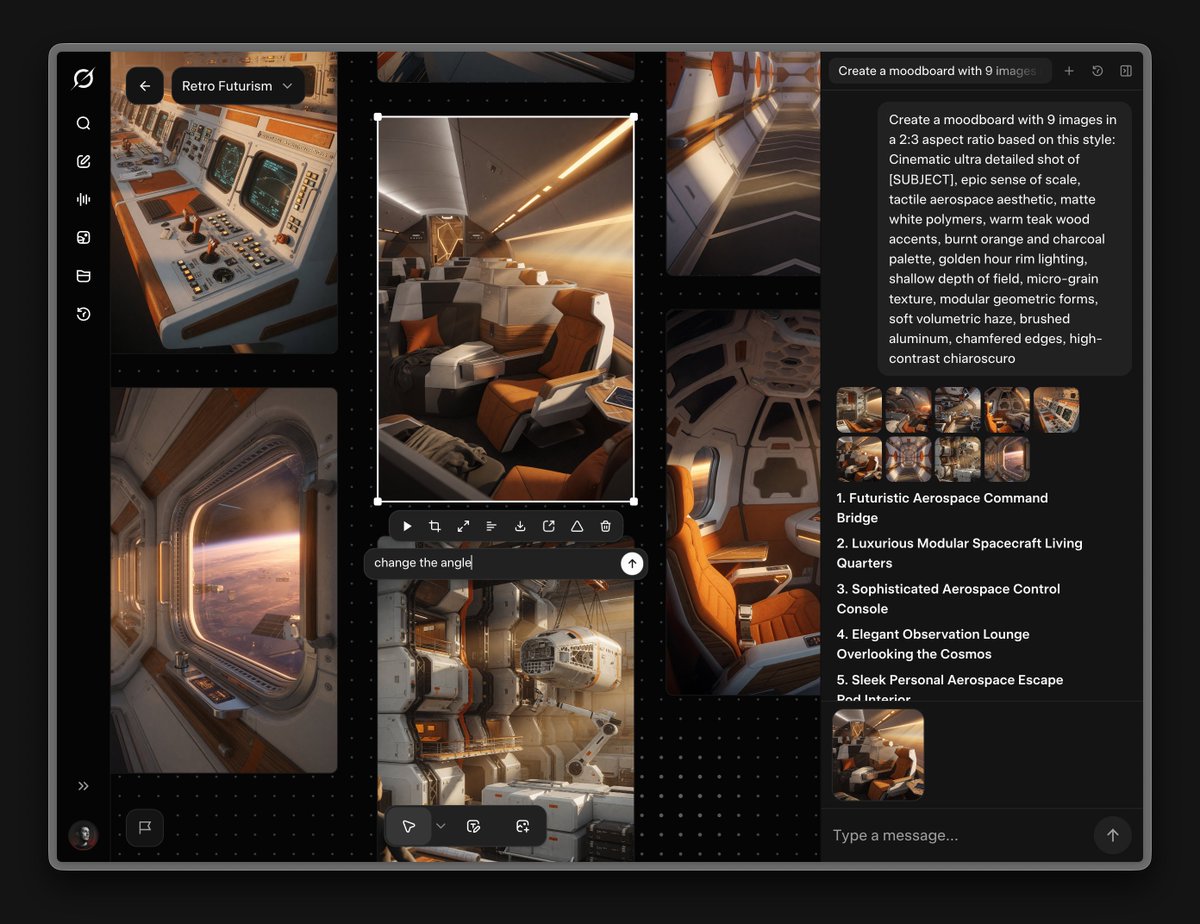Click the selected cabin lounge image
The image size is (1200, 924).
click(x=506, y=309)
